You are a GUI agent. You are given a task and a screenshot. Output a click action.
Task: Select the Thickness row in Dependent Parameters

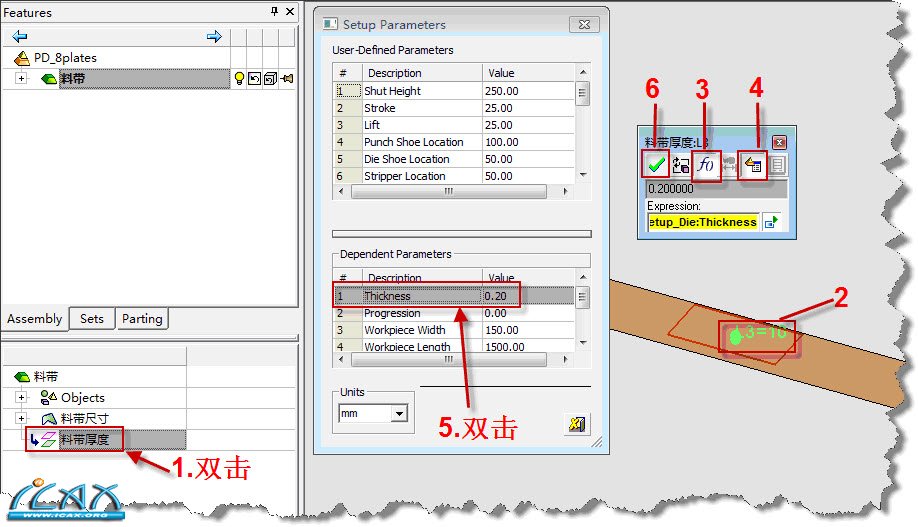coord(454,296)
